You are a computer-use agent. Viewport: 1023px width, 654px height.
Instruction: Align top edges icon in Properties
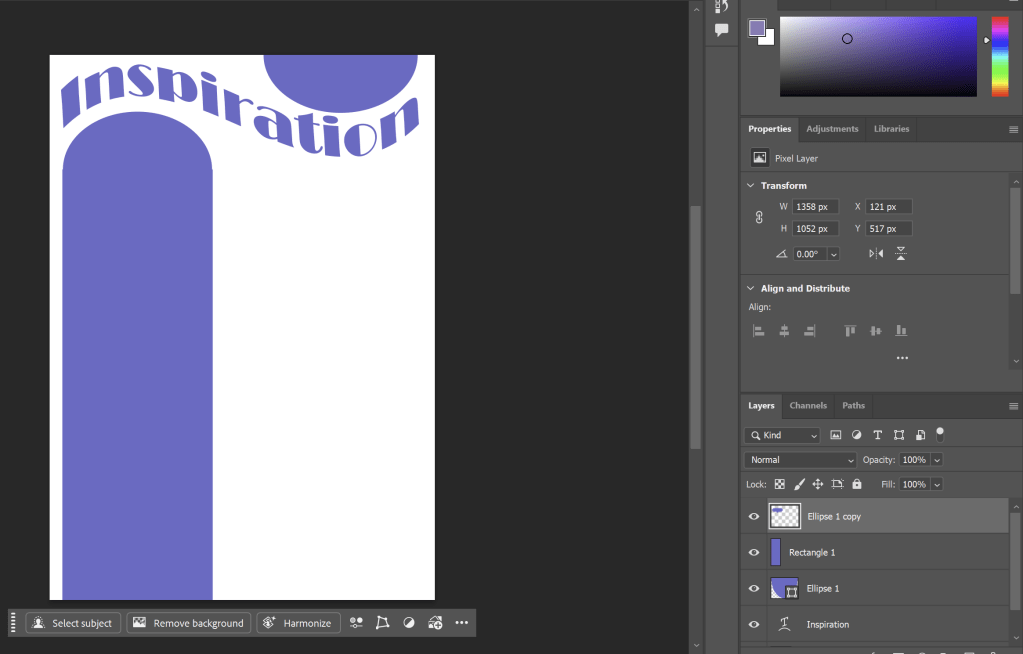point(850,331)
